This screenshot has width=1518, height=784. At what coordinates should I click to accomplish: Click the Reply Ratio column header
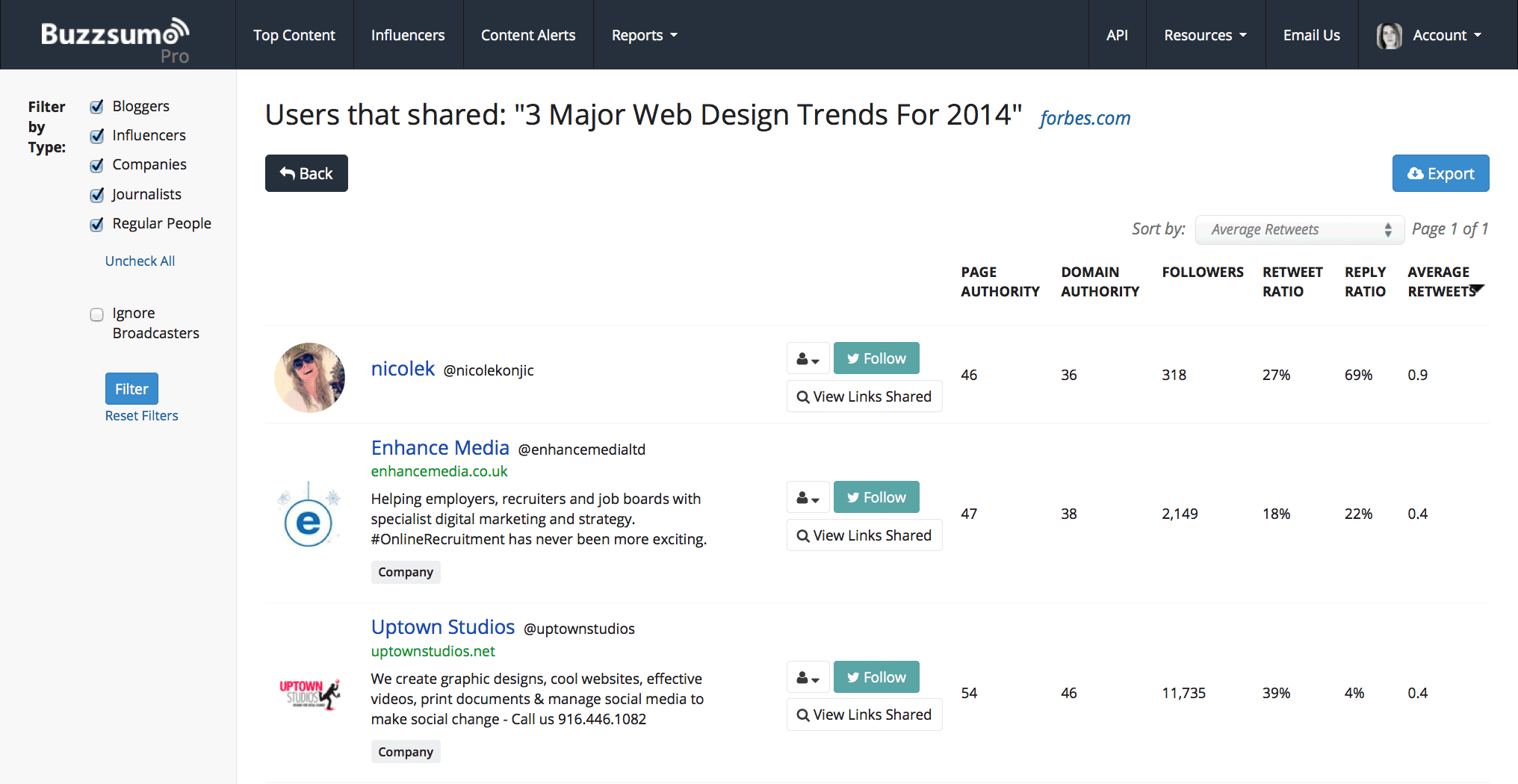1365,281
